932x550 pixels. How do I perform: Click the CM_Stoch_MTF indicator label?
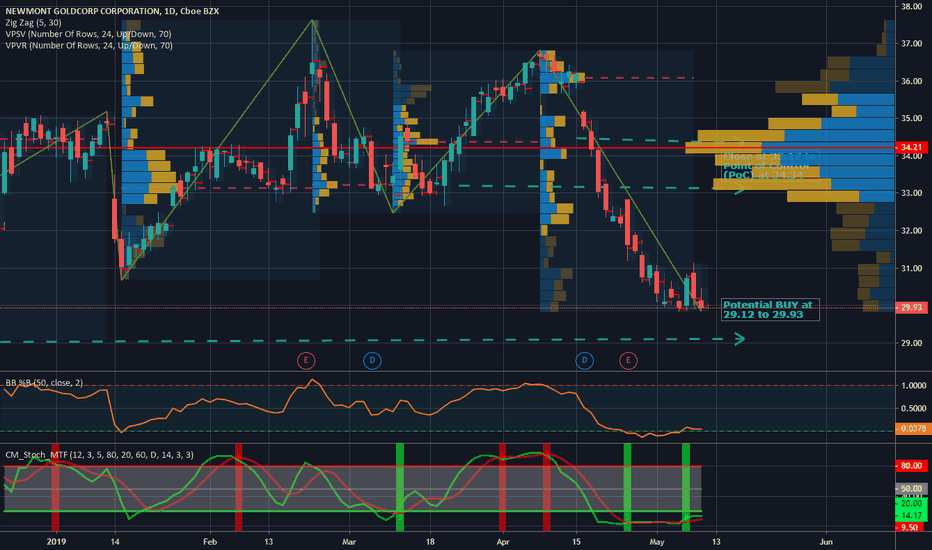click(99, 455)
